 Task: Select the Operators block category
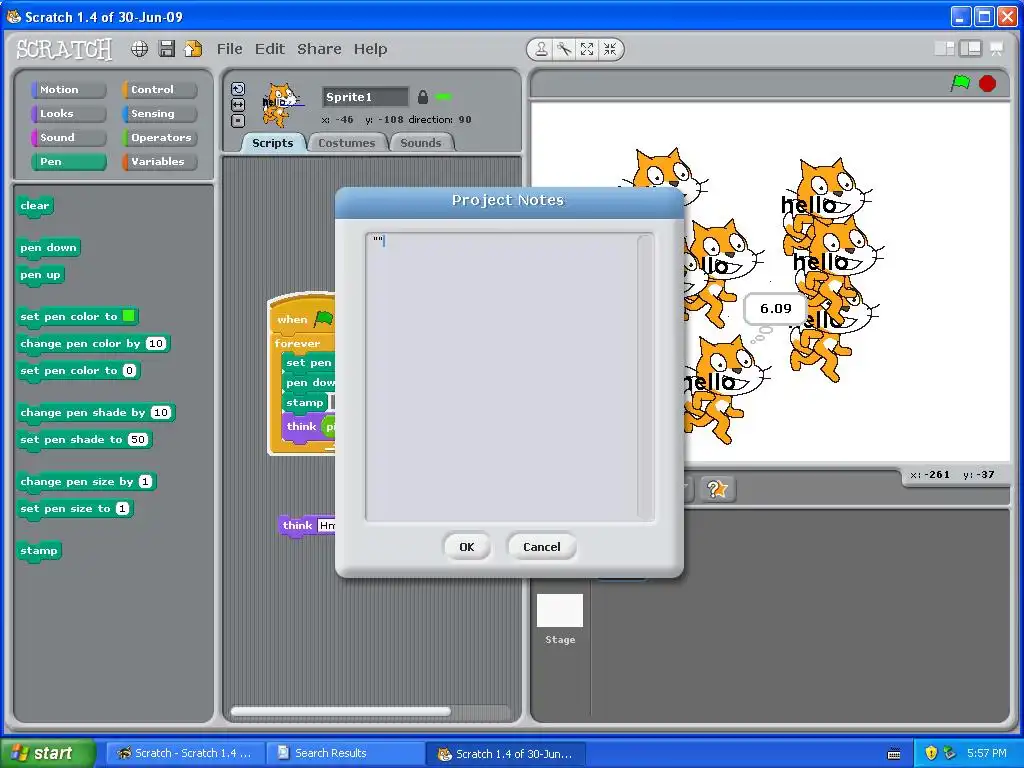pyautogui.click(x=159, y=138)
